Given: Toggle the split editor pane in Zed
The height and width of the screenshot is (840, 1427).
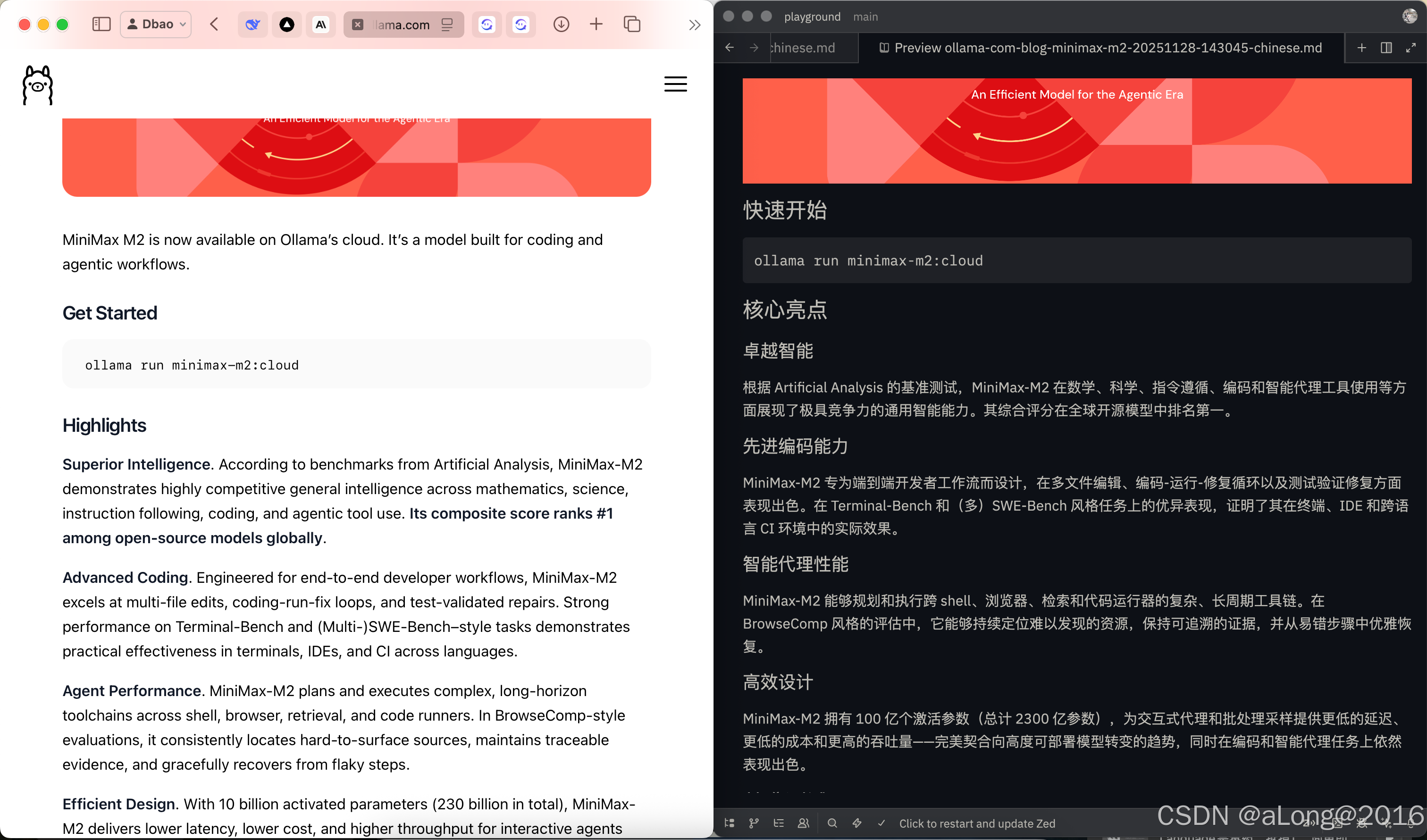Looking at the screenshot, I should click(1385, 48).
